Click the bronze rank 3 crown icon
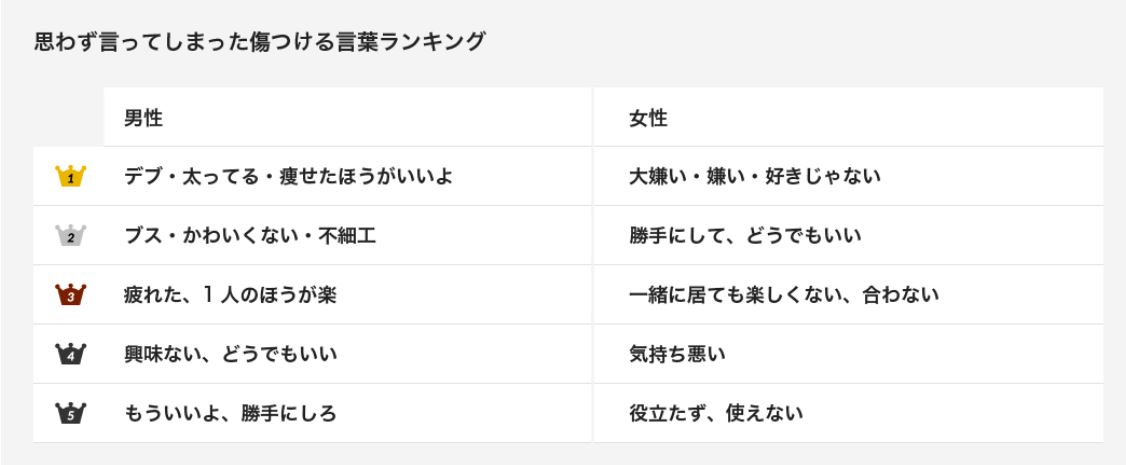Screen dimensions: 1126x465 tap(69, 295)
